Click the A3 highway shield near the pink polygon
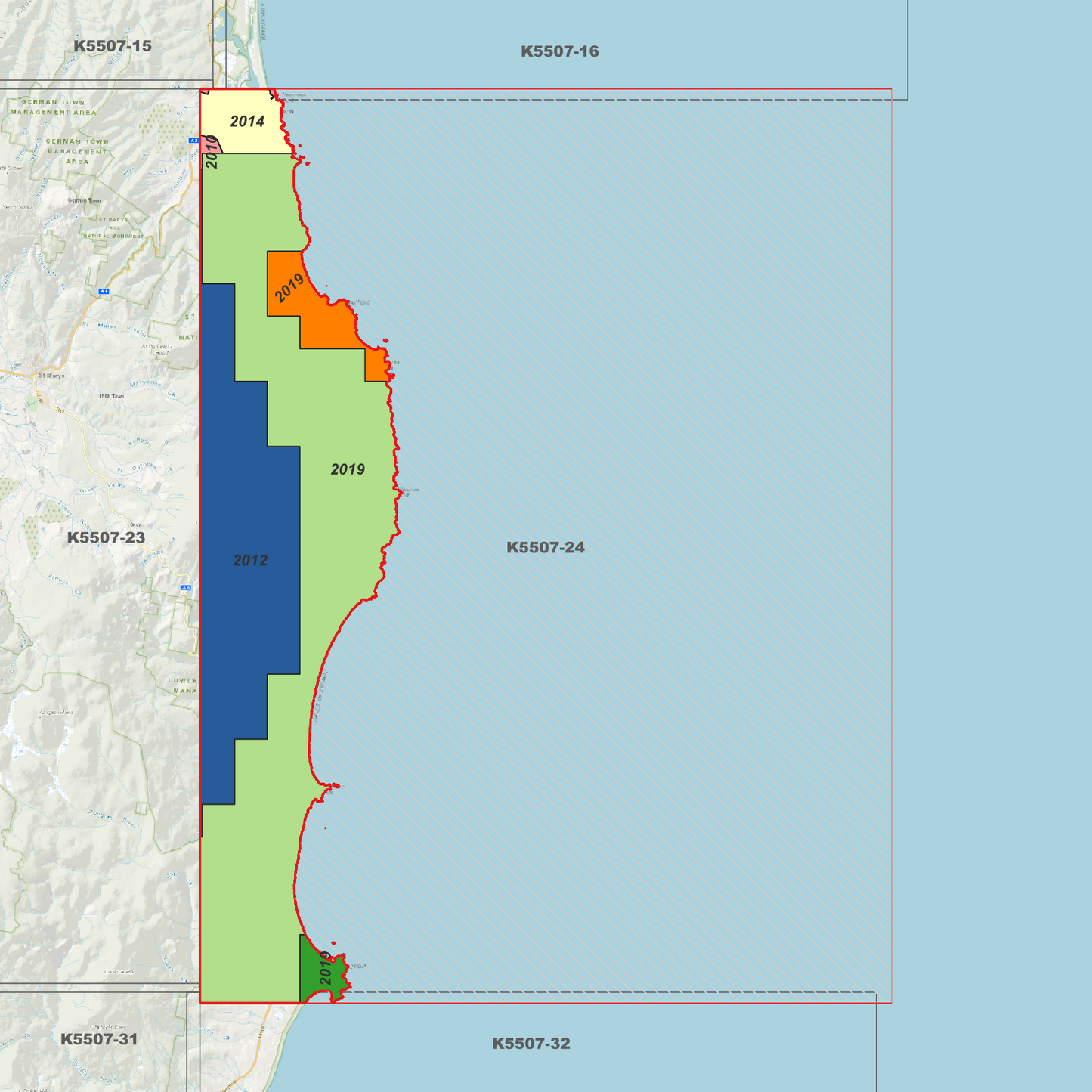This screenshot has height=1092, width=1092. click(193, 141)
